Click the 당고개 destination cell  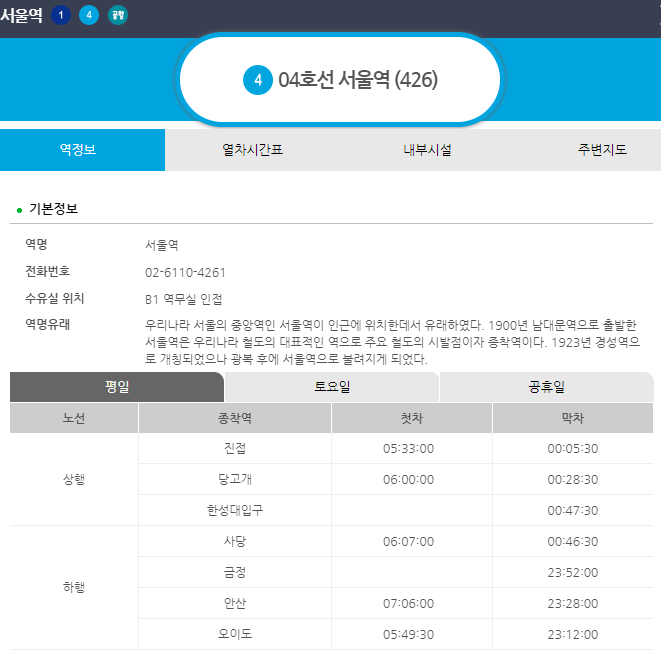click(x=235, y=479)
